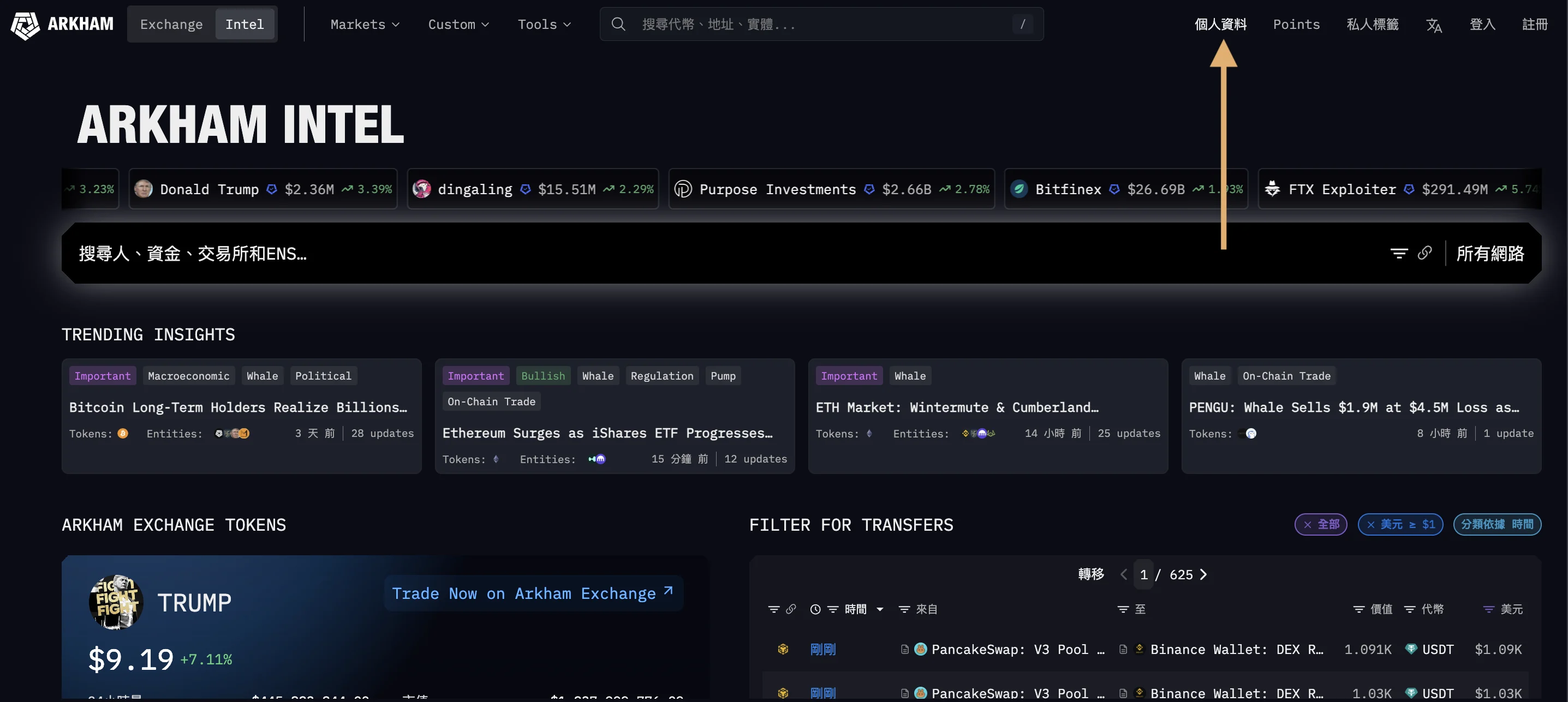
Task: Open the Bitcoin Long-Term Holders insight
Action: pos(239,407)
